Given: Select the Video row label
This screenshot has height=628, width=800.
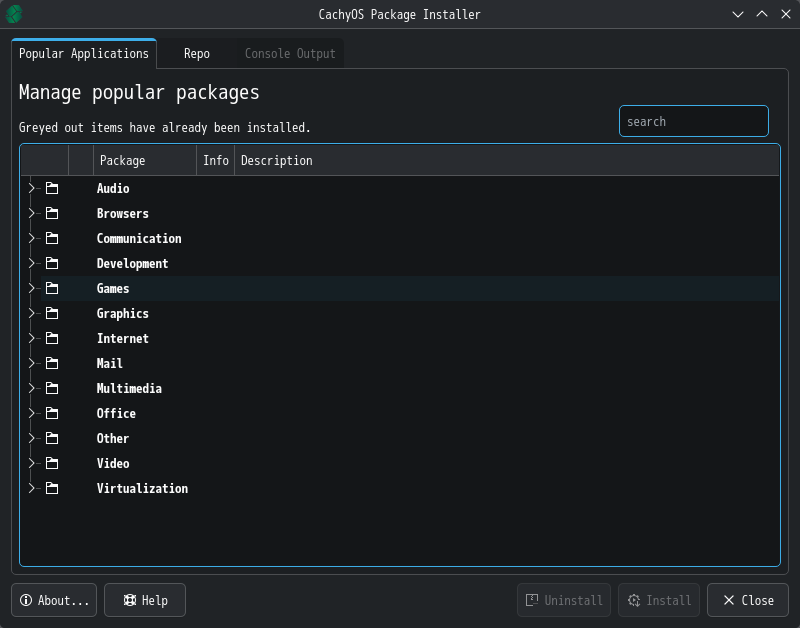Looking at the screenshot, I should pyautogui.click(x=113, y=464).
